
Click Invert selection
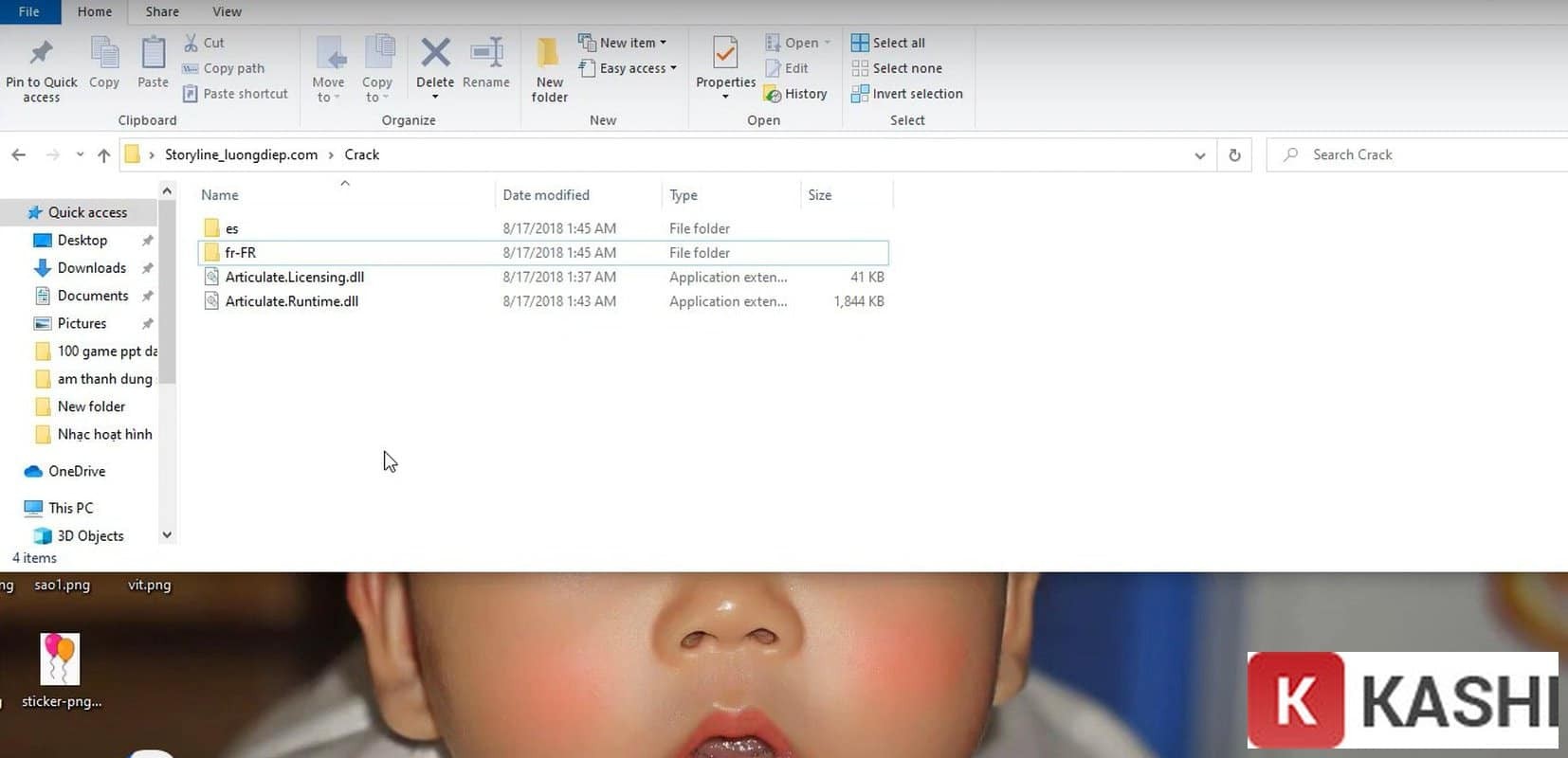coord(907,94)
